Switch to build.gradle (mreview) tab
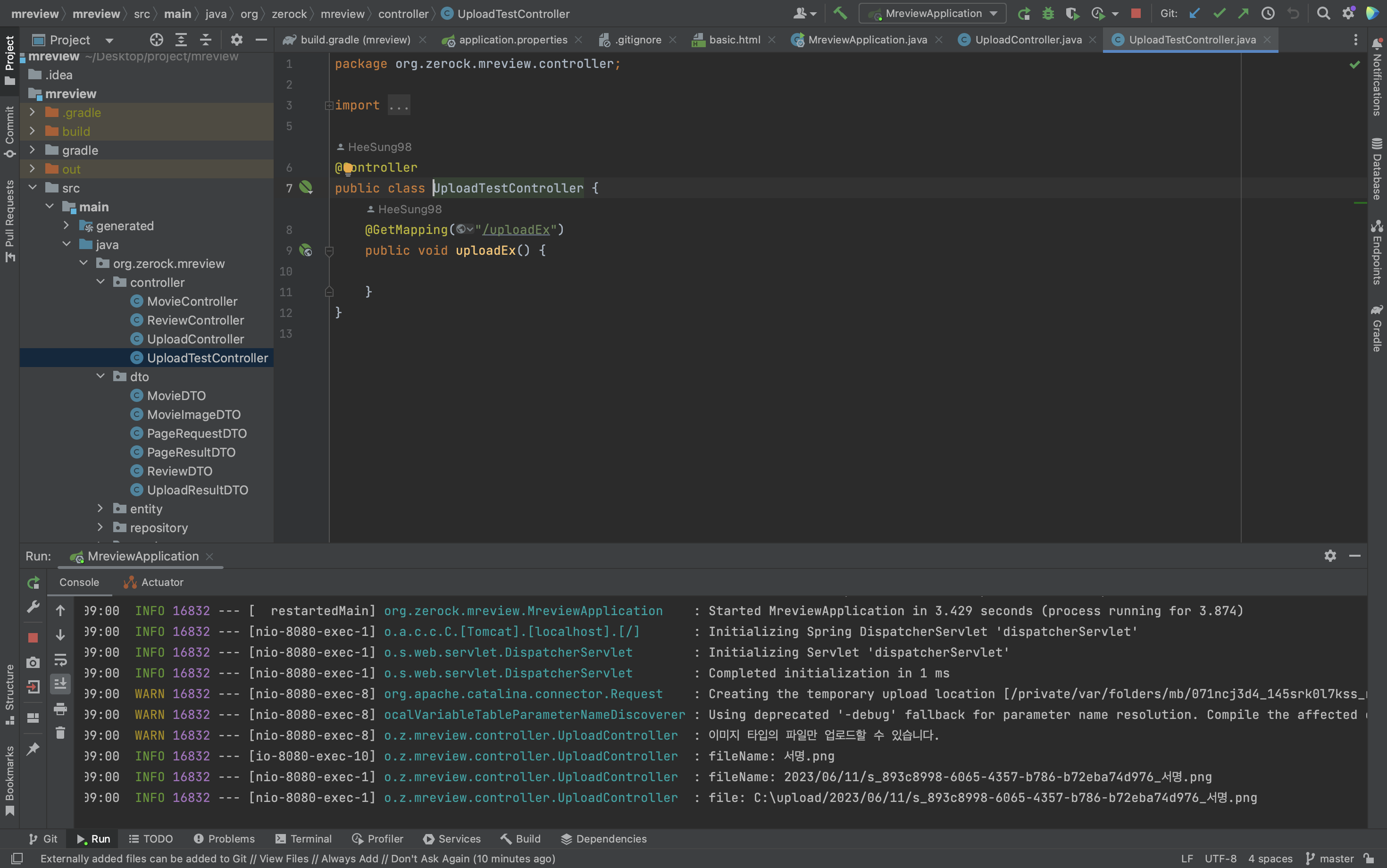 click(x=355, y=40)
